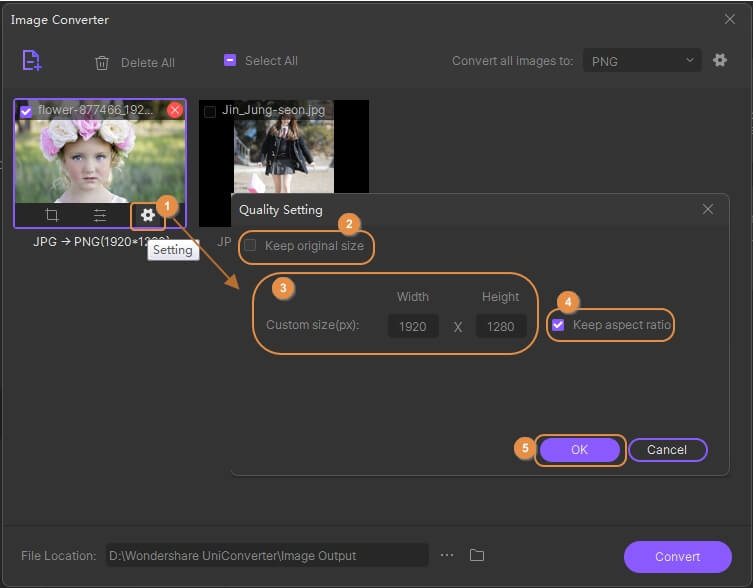Remove flower image with red X icon
This screenshot has width=753, height=588.
pos(175,110)
